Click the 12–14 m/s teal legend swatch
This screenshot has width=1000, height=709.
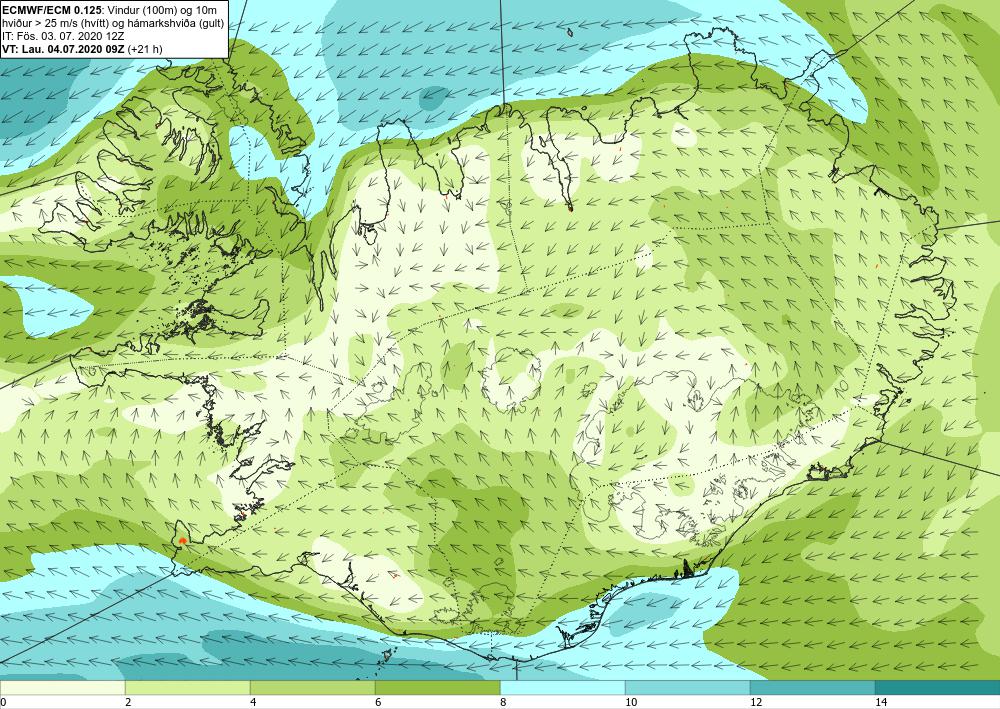pos(812,687)
